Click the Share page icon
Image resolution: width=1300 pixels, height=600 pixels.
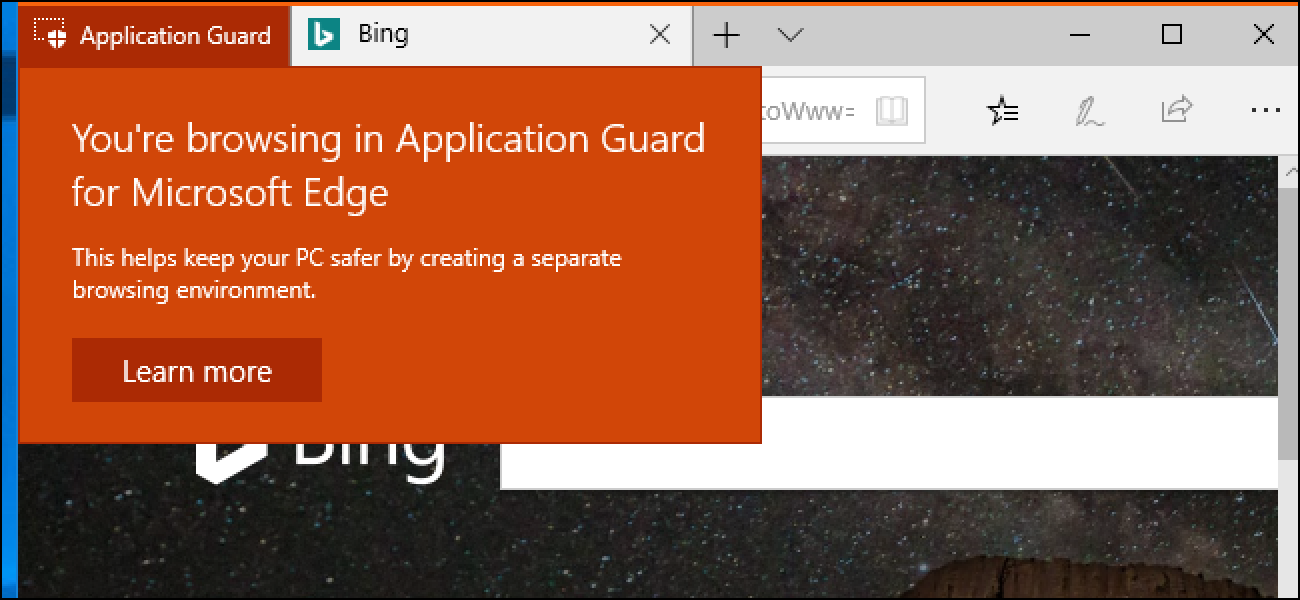pyautogui.click(x=1177, y=109)
